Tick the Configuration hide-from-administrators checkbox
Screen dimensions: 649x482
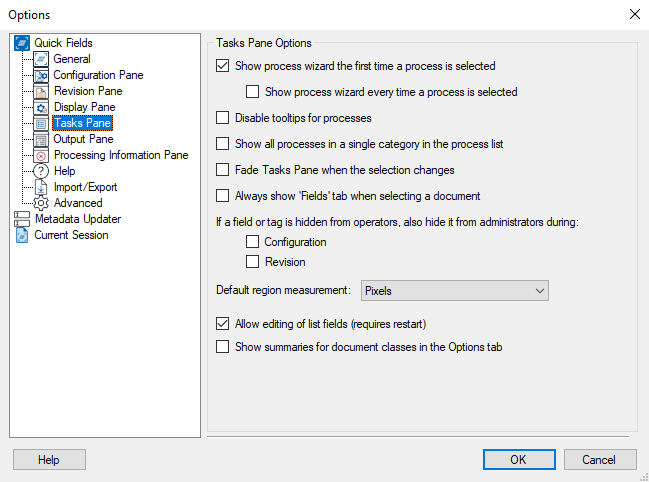tap(252, 242)
